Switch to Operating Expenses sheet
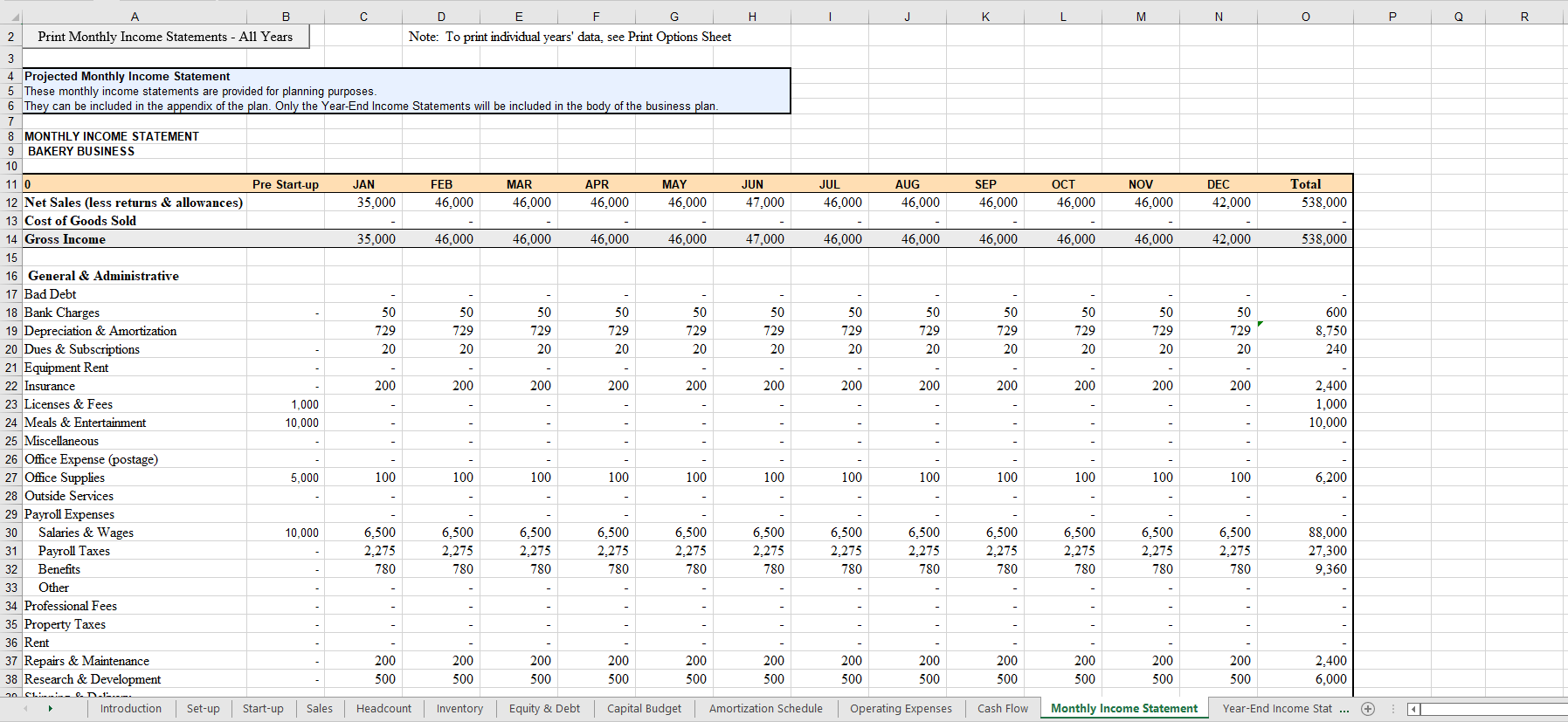The height and width of the screenshot is (722, 1568). click(901, 709)
